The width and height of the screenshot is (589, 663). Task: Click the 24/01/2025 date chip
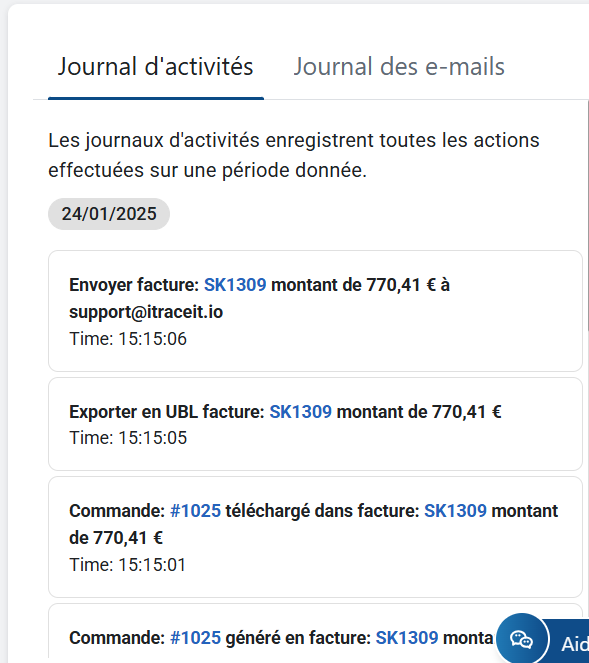tap(109, 214)
